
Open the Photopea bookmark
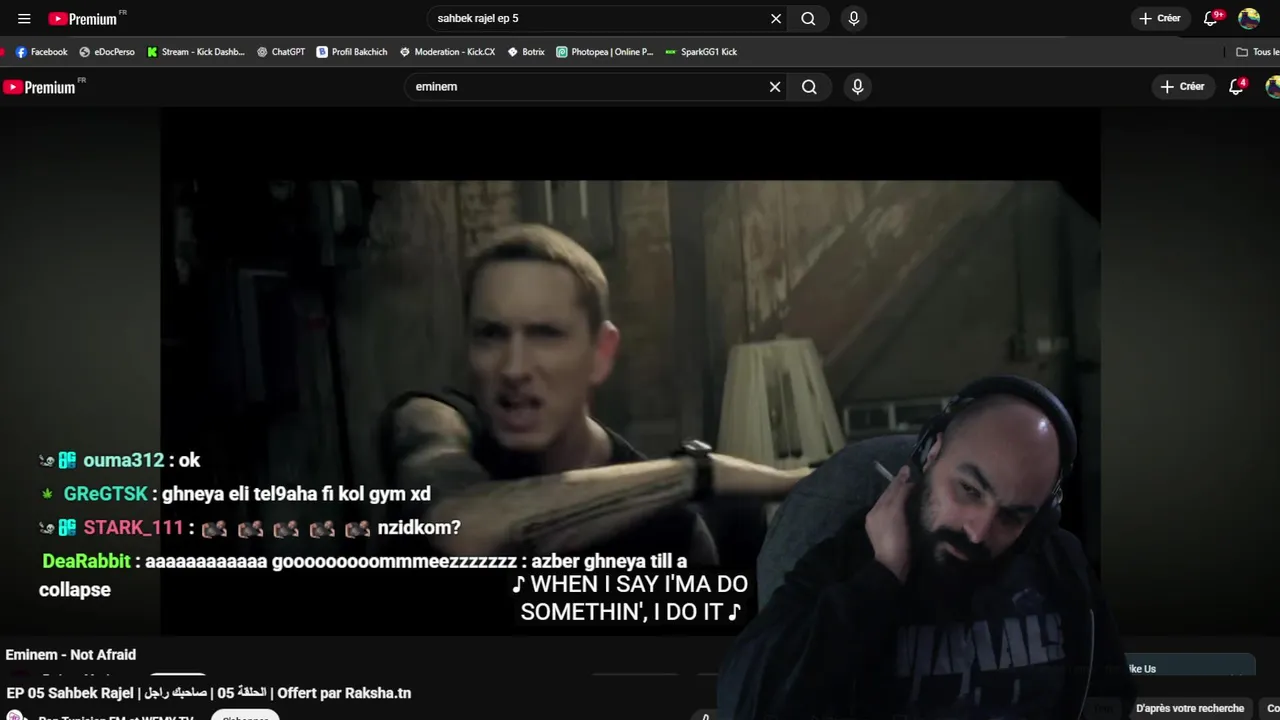click(x=605, y=52)
